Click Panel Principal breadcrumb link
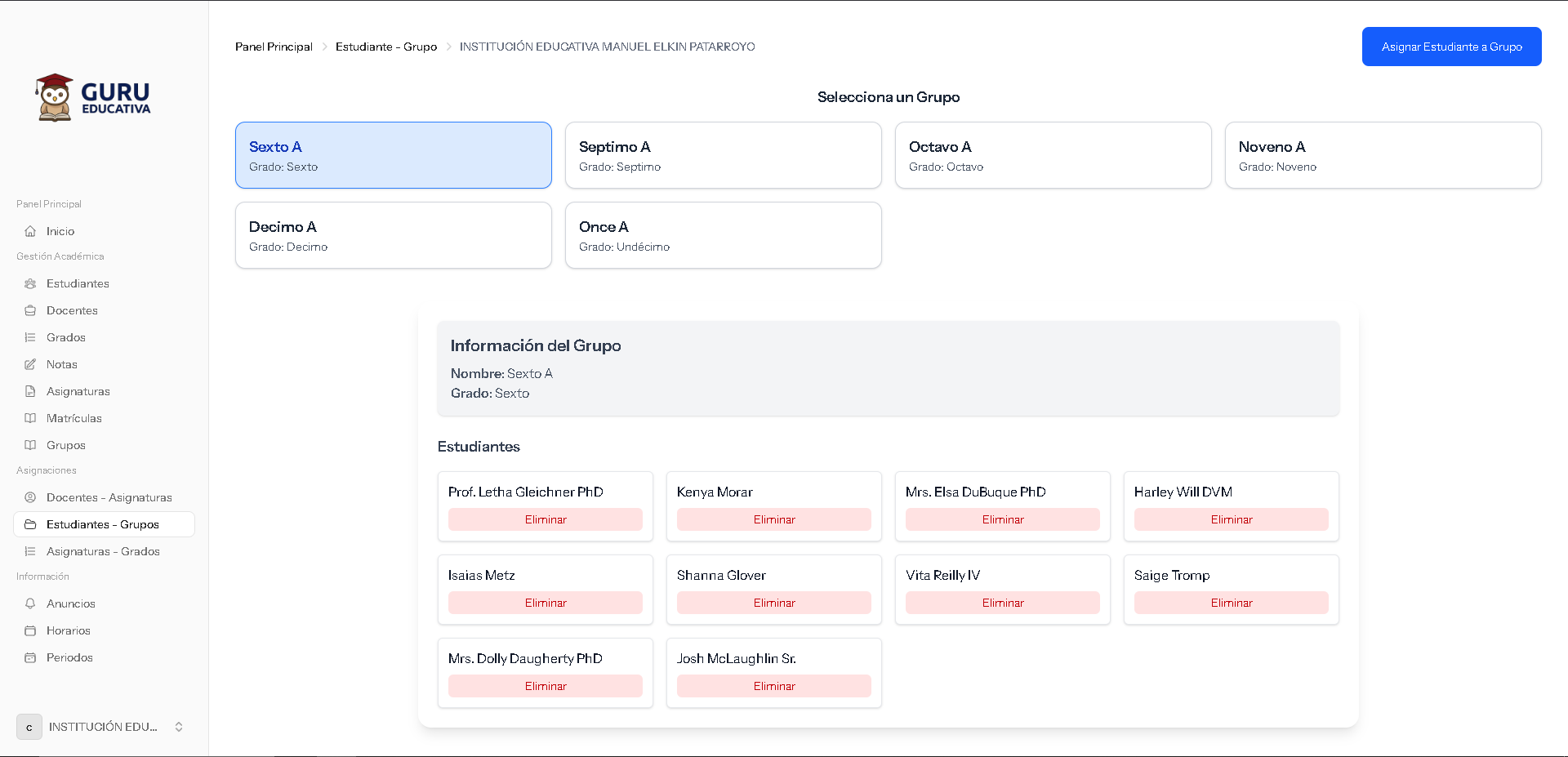Screen dimensions: 1568x757 coord(274,47)
